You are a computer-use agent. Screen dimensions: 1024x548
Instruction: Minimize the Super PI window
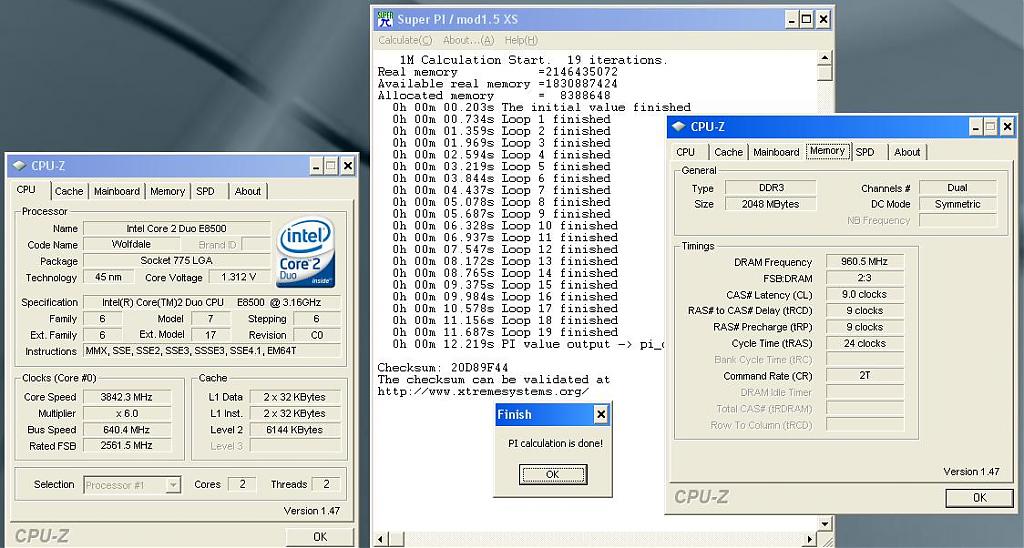pos(790,20)
